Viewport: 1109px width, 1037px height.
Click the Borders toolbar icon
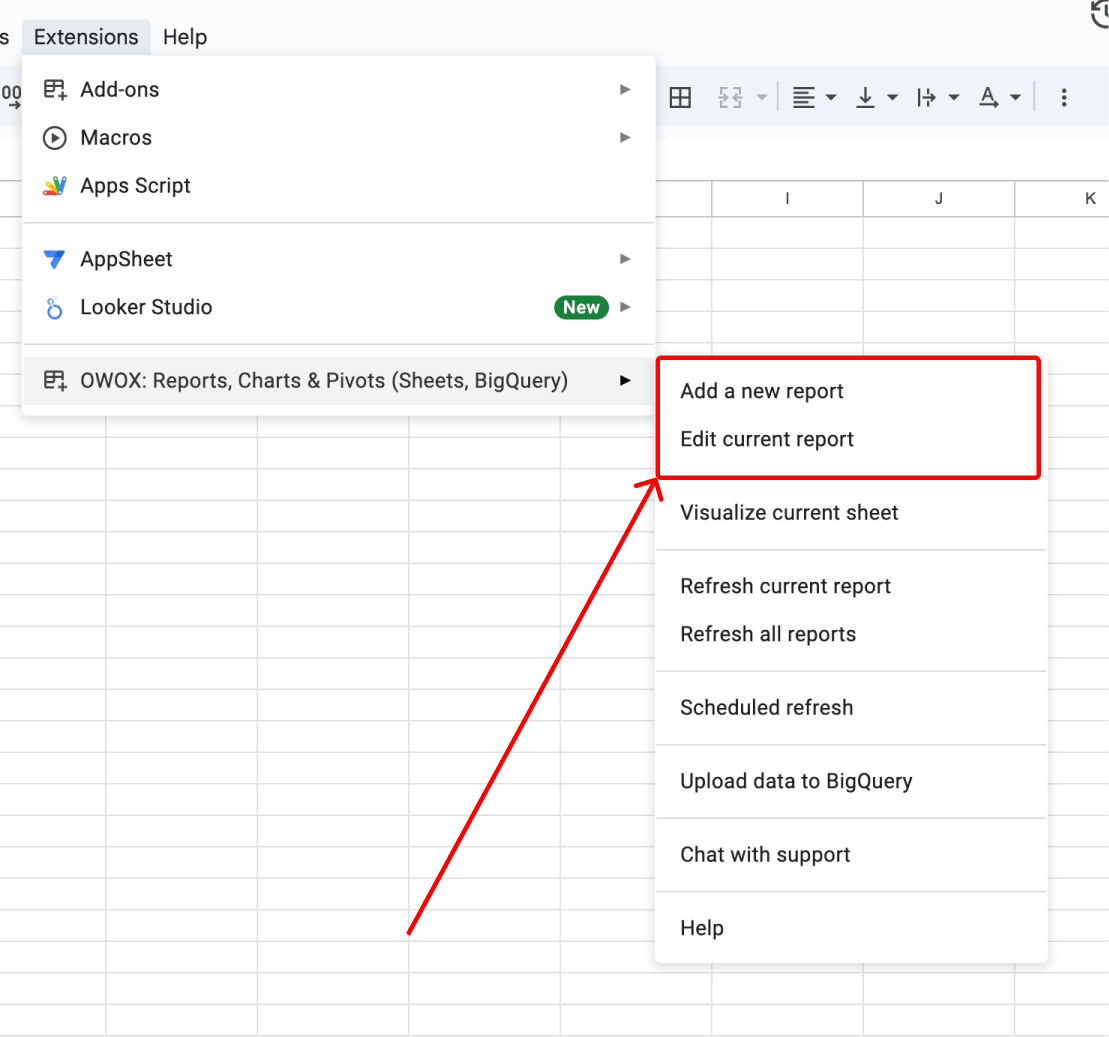[x=680, y=98]
